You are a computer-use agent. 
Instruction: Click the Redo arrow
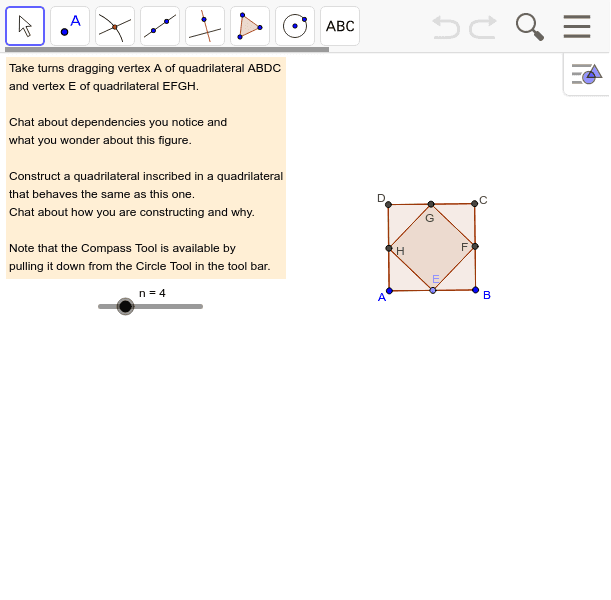(483, 27)
